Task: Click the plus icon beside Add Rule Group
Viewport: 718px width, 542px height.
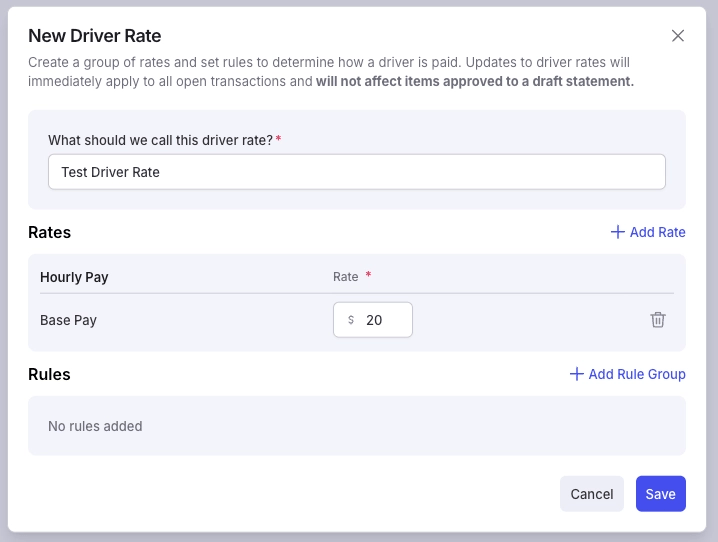Action: click(577, 374)
